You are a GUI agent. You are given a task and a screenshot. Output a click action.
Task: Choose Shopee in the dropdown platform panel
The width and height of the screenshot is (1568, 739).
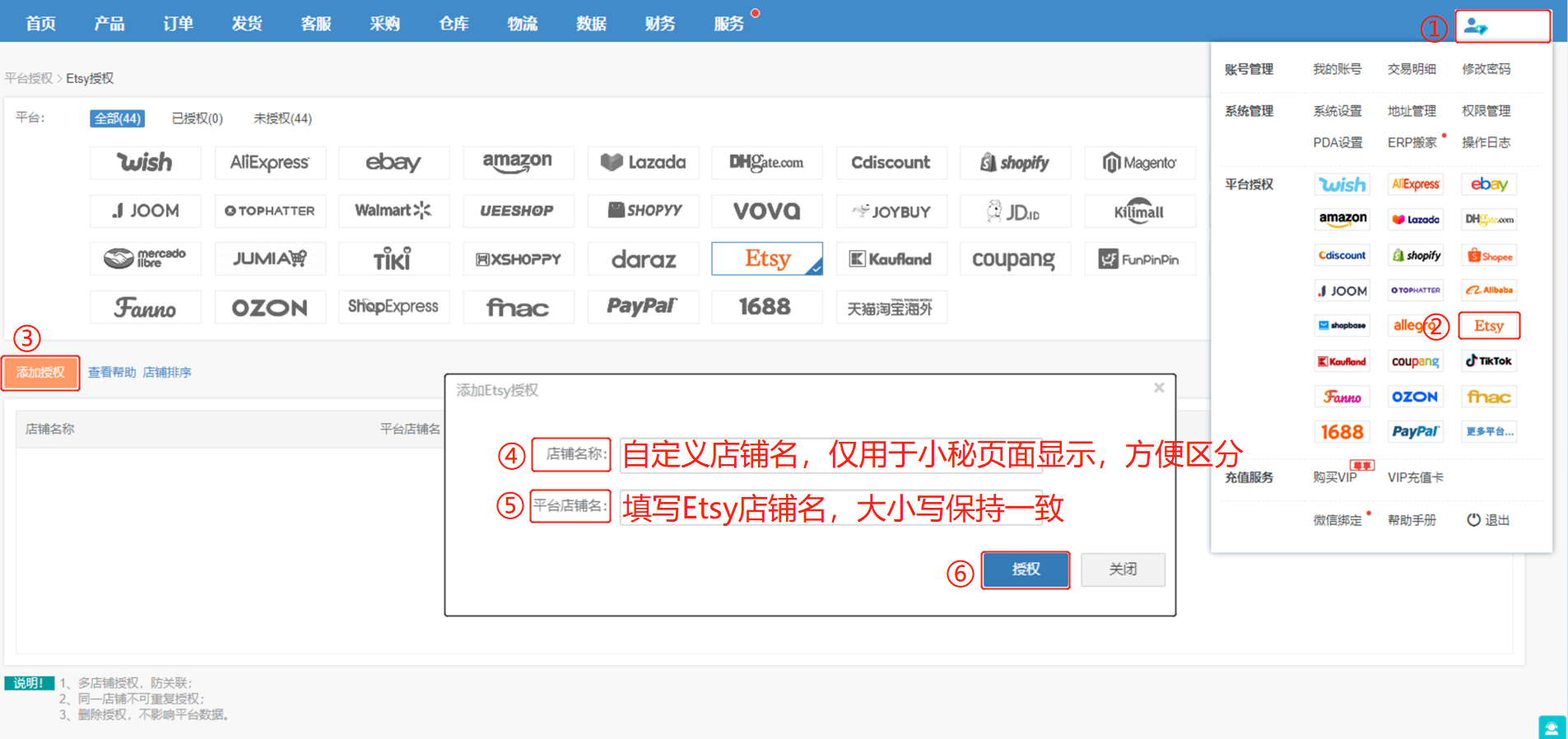[x=1489, y=256]
